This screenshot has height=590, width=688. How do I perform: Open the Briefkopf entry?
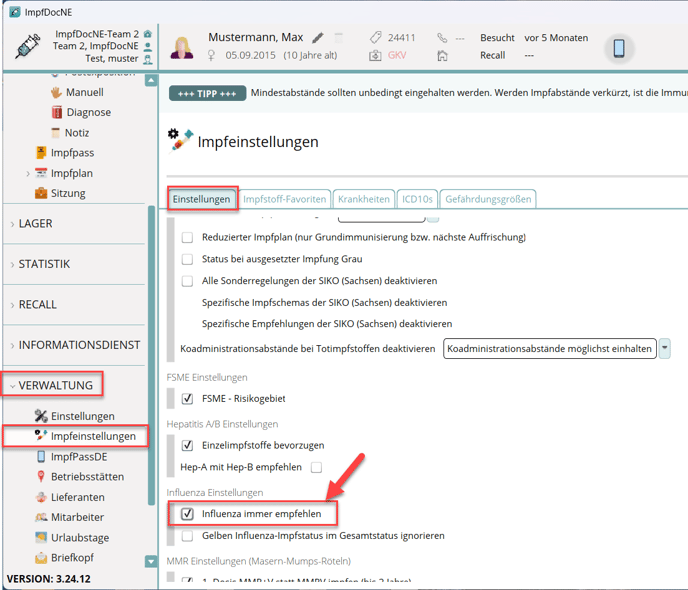click(x=74, y=558)
